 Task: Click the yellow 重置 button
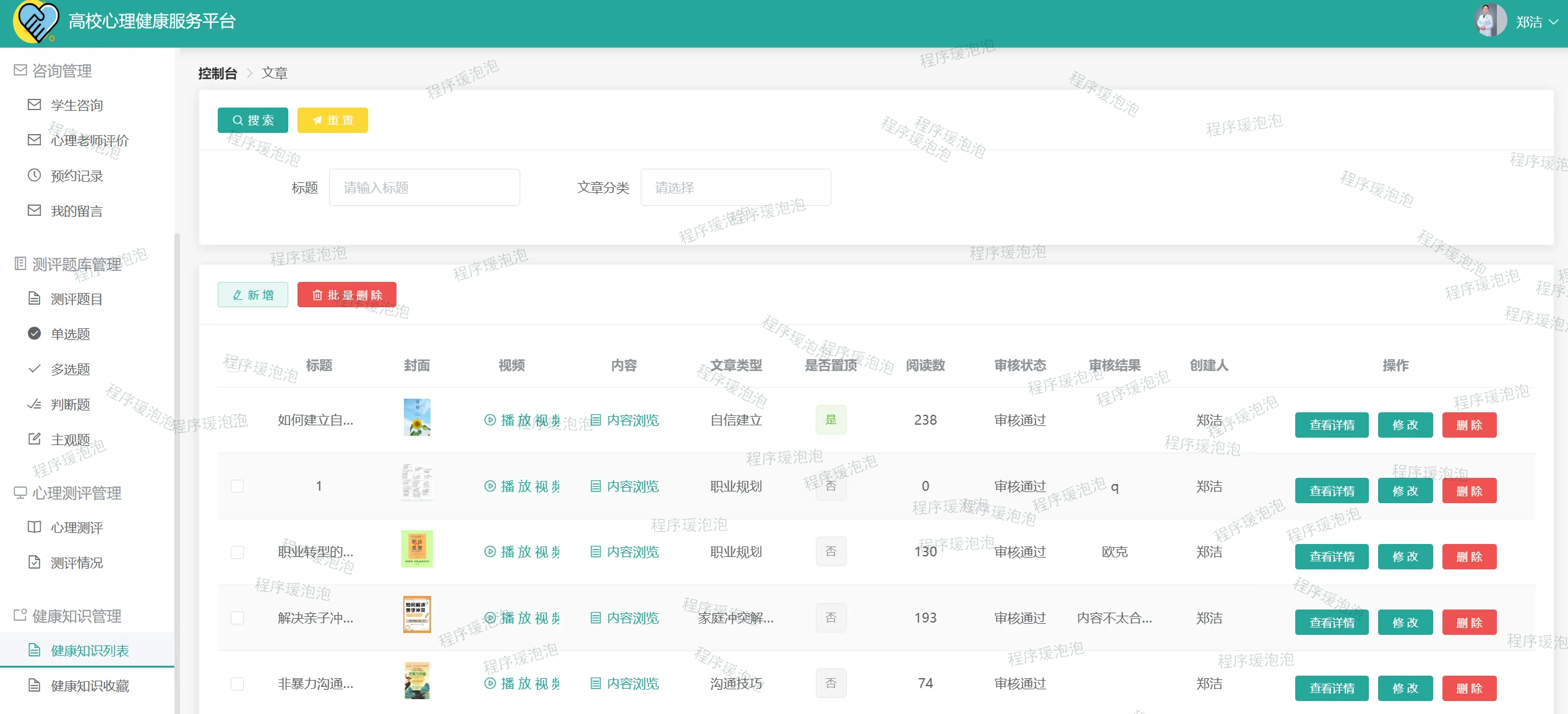(332, 121)
